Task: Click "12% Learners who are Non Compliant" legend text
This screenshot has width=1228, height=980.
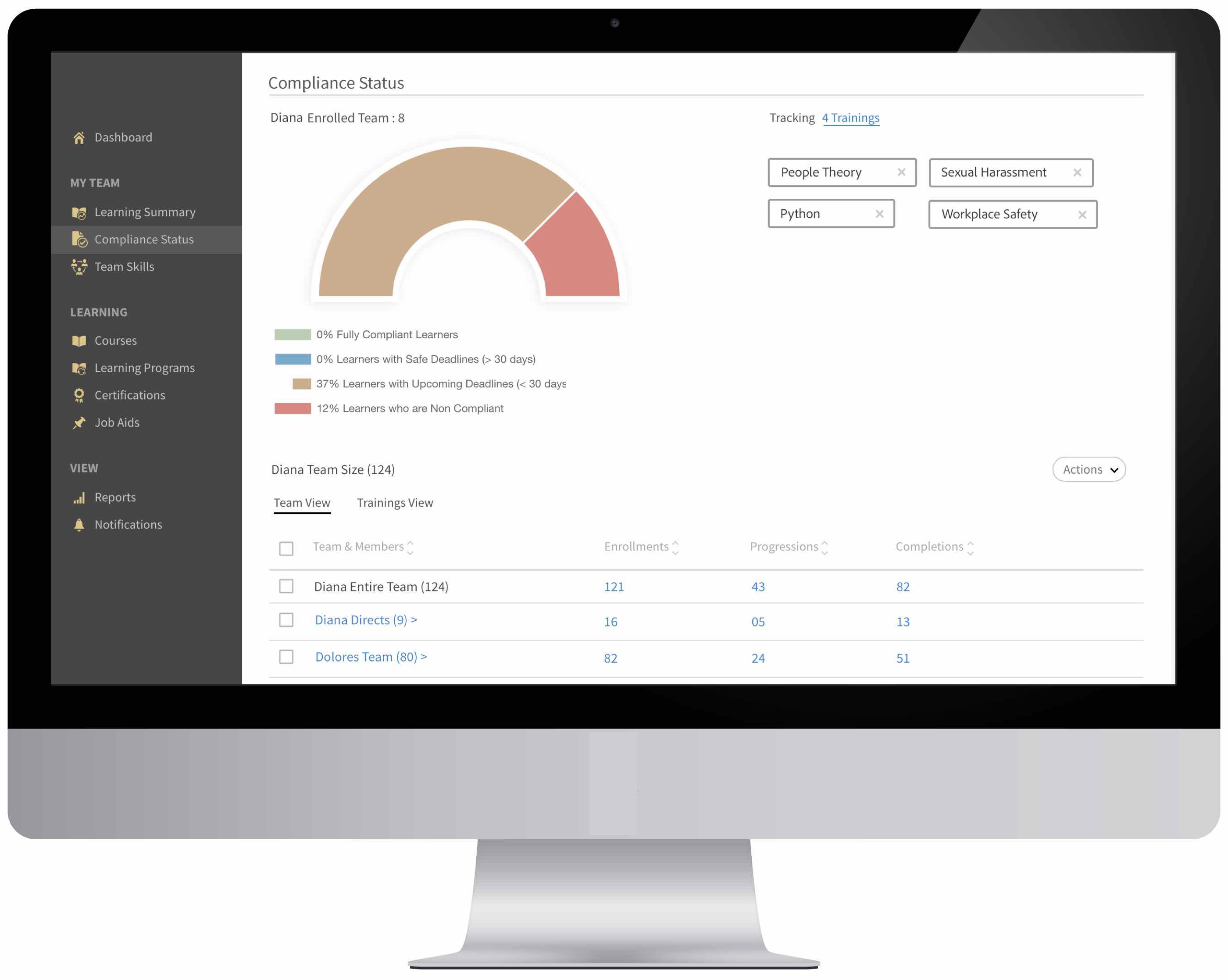Action: tap(410, 408)
